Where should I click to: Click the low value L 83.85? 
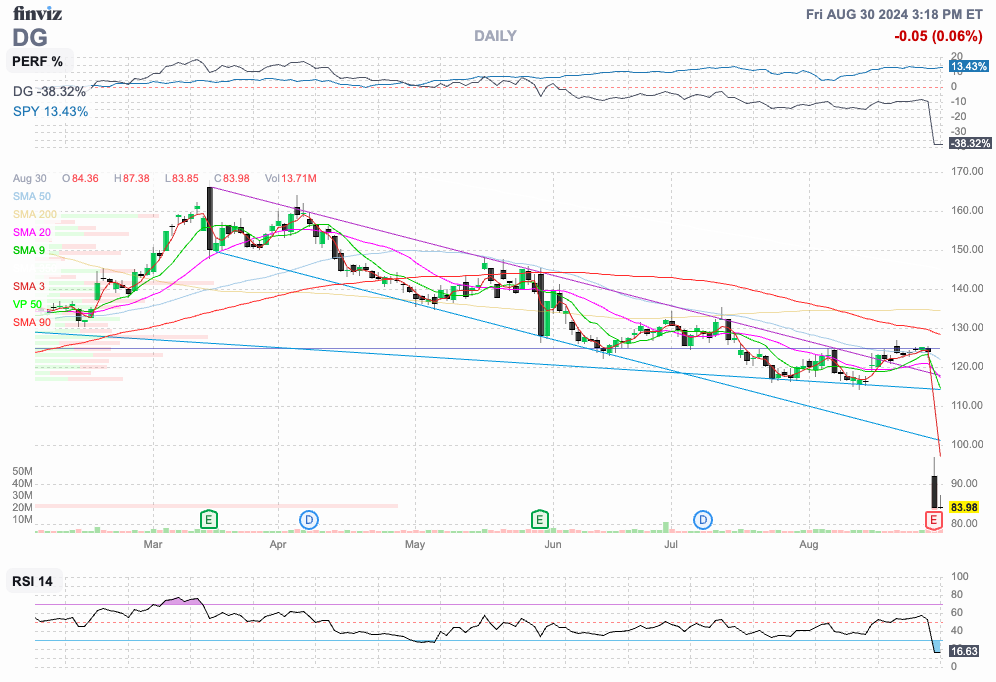tap(182, 178)
